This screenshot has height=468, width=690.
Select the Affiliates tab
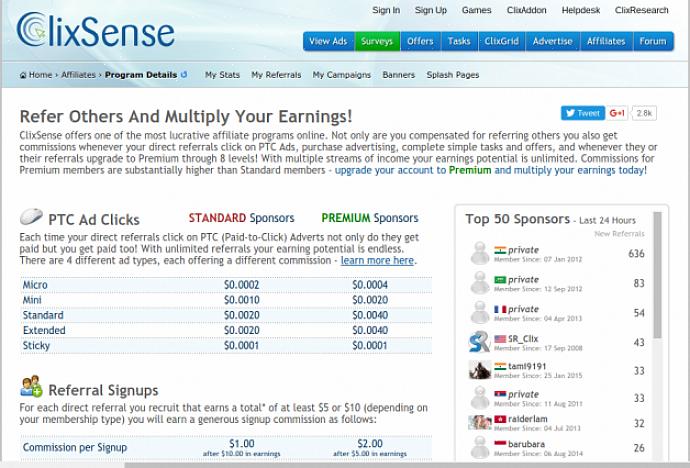[606, 41]
